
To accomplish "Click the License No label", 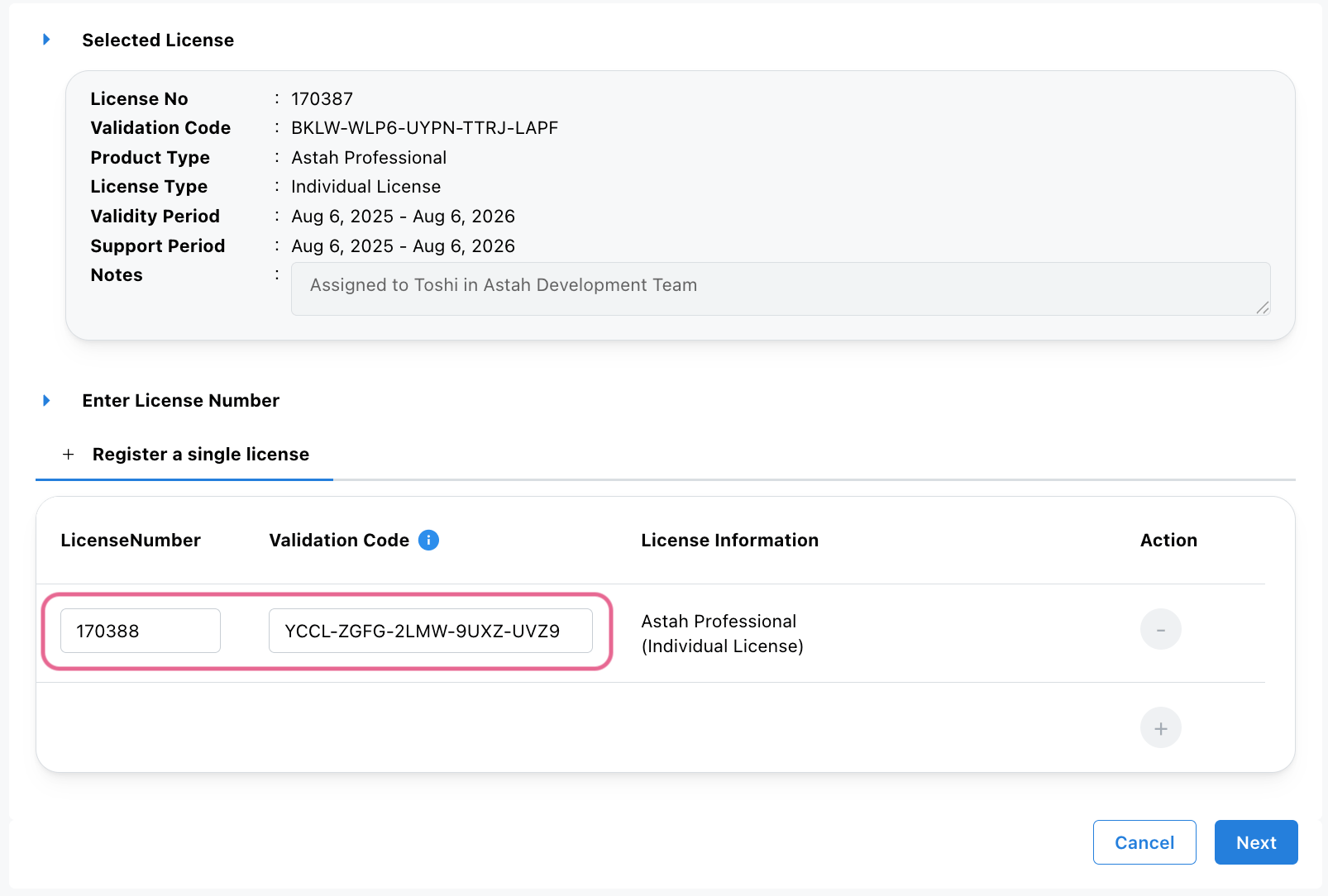I will (139, 99).
